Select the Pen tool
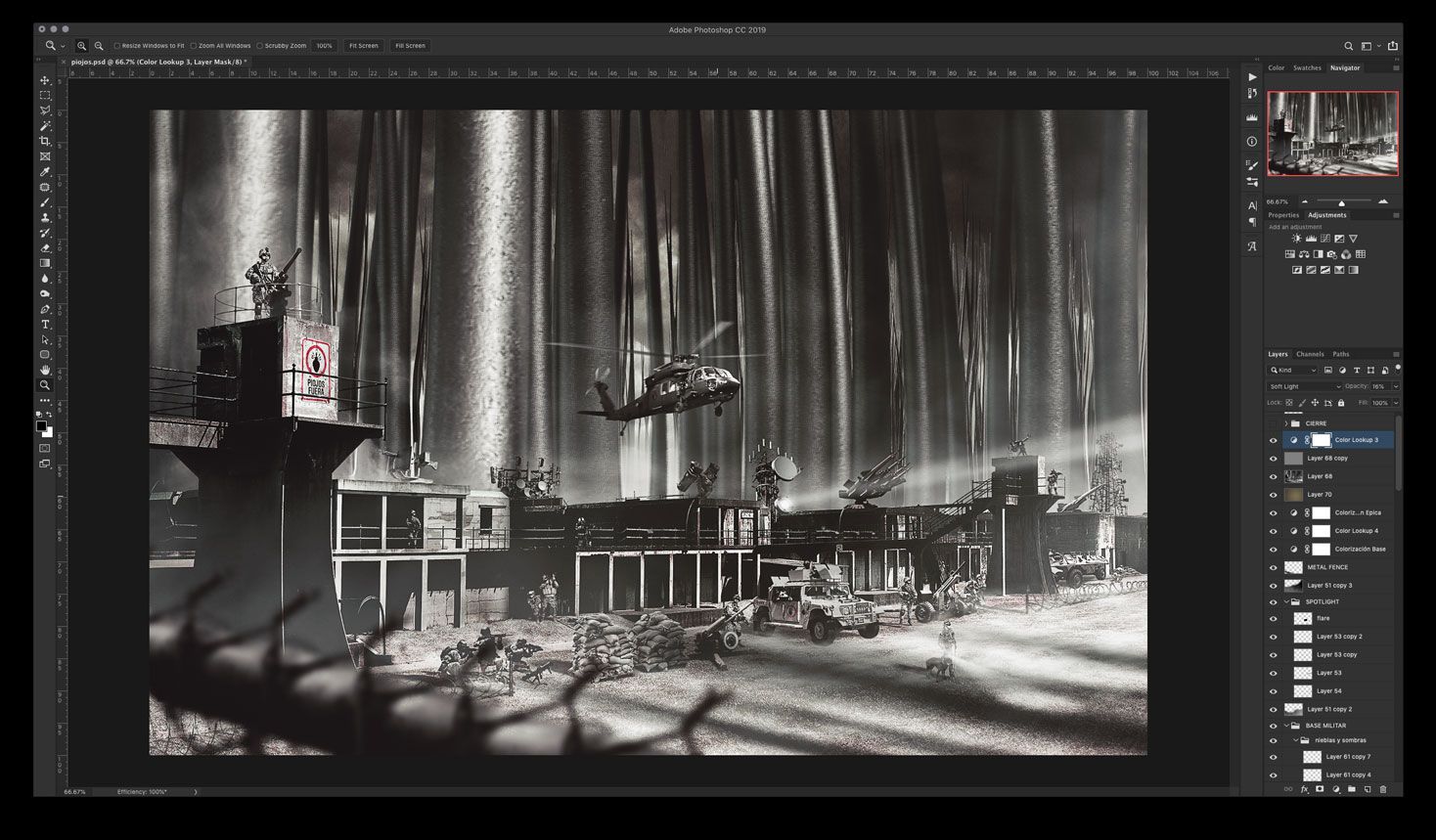 45,309
